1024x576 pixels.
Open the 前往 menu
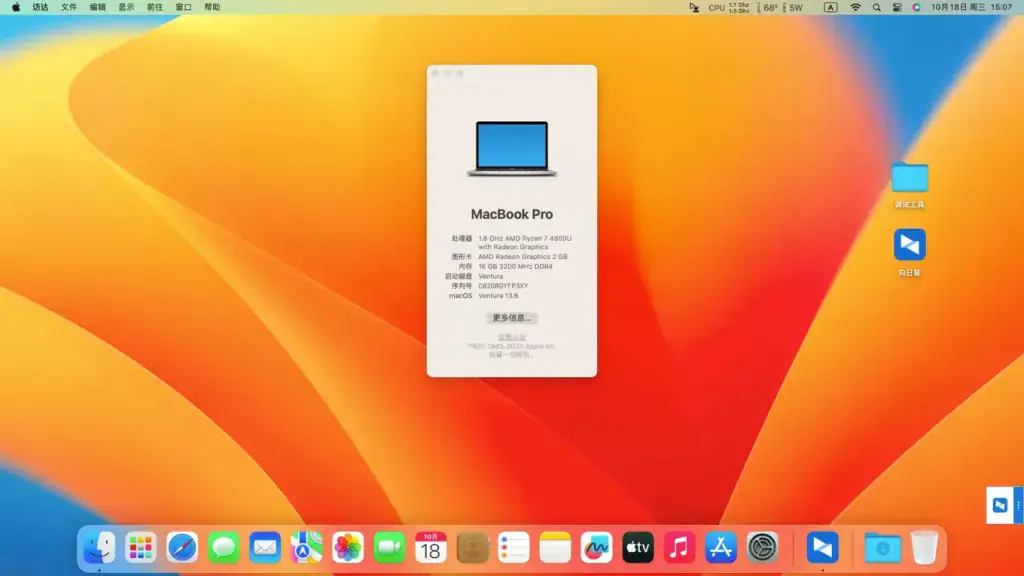point(155,7)
